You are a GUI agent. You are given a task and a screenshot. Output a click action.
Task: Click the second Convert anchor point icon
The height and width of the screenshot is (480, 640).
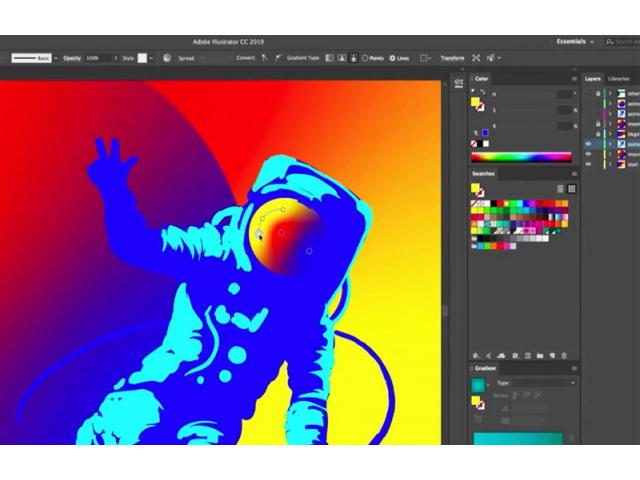[x=278, y=58]
